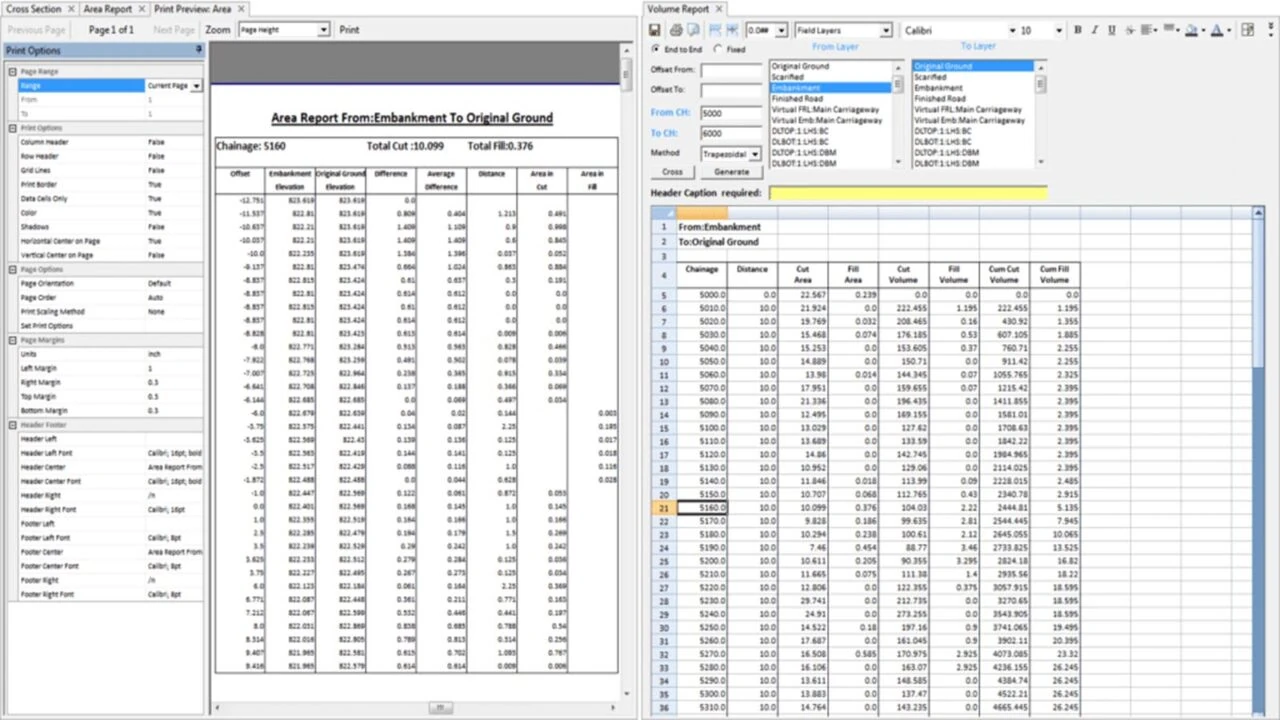
Task: Collapse the Print Options section
Action: coord(12,128)
